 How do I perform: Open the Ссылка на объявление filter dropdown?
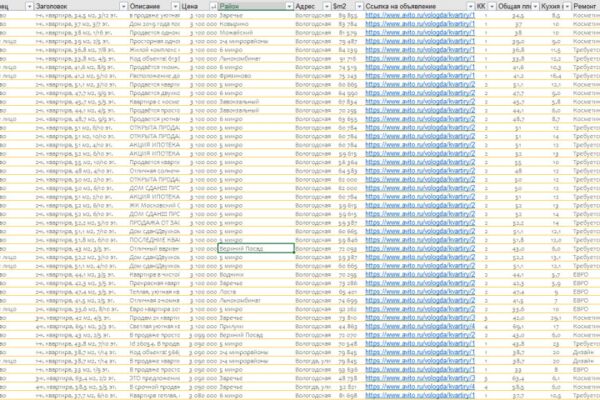point(471,6)
